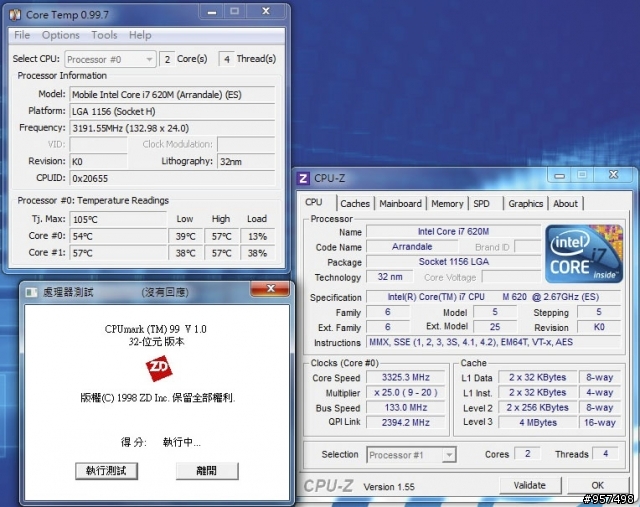Click the CPUmark window title bar icon
This screenshot has height=507, width=640.
point(31,292)
